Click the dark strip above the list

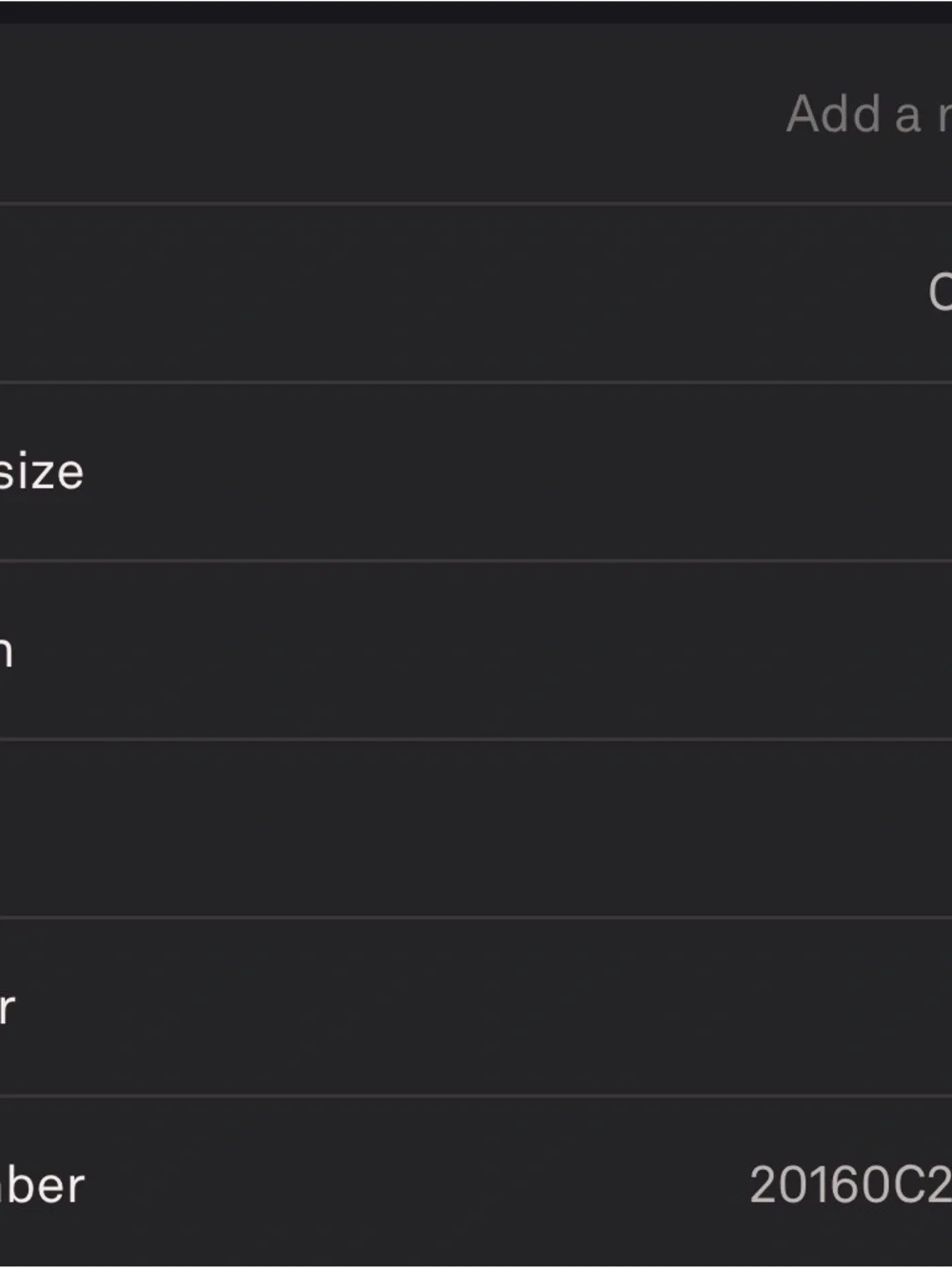[x=476, y=11]
